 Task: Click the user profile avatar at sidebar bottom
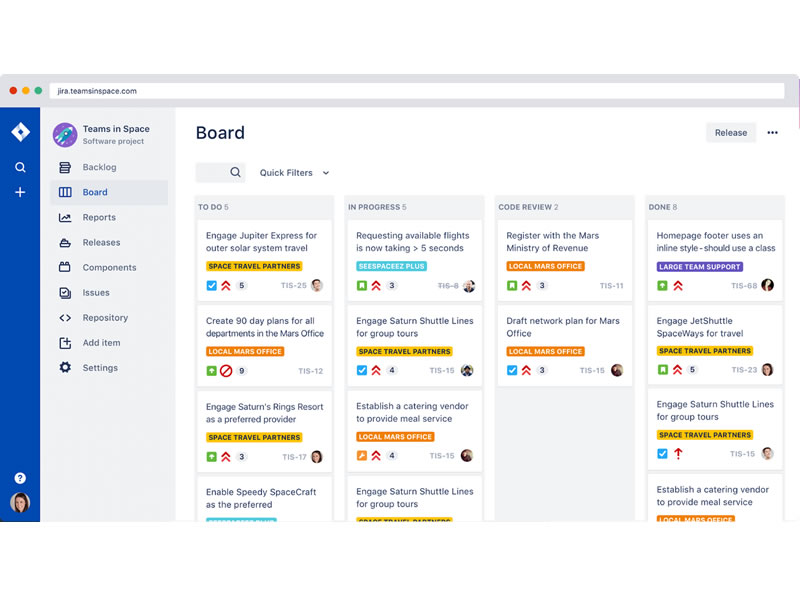click(x=20, y=503)
